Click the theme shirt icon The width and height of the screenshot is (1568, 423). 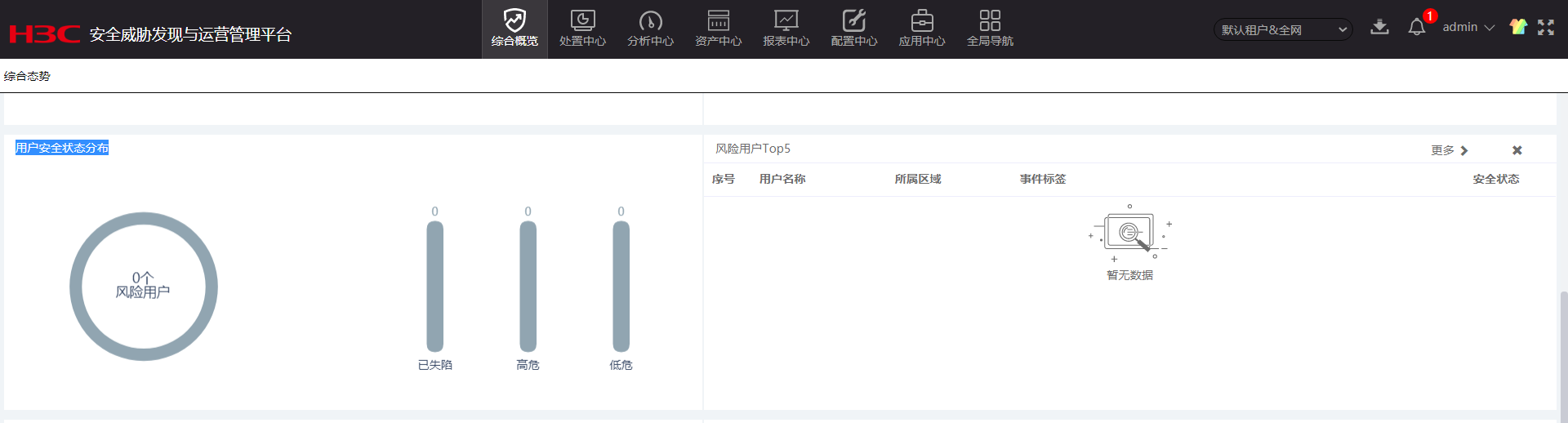point(1518,27)
